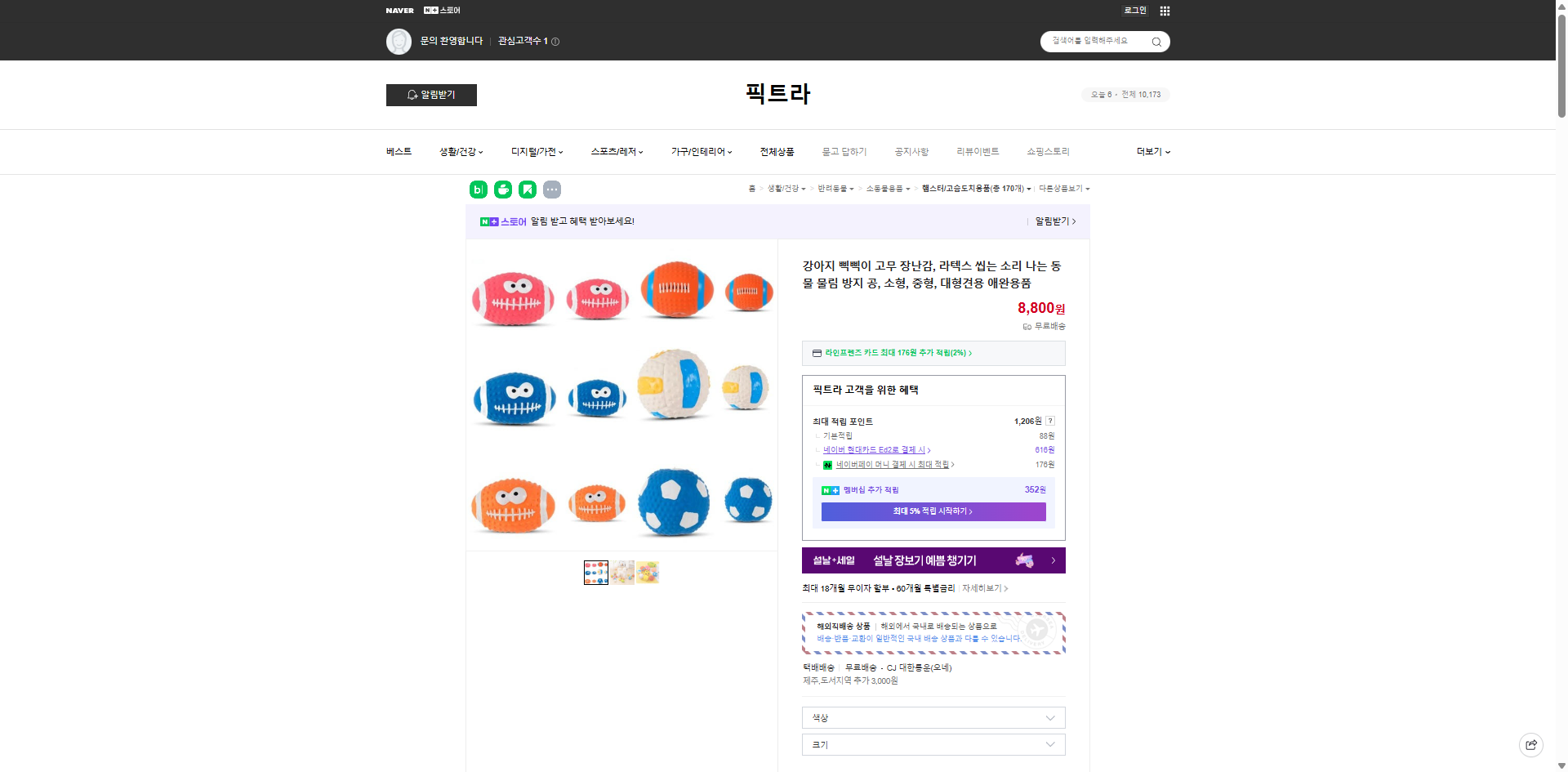Start earning points via 최대 5% 적립 시작하기 button
Viewport: 1568px width, 772px height.
coord(933,511)
